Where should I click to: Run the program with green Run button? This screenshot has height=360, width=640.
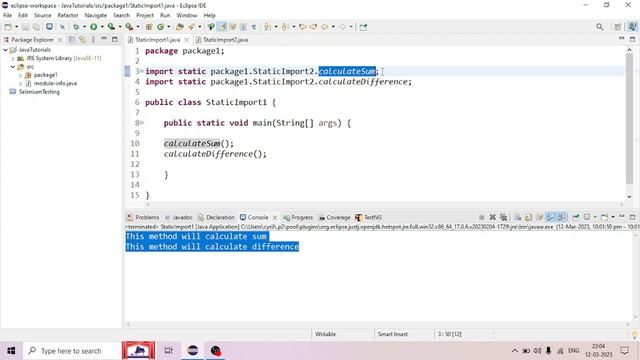(93, 27)
